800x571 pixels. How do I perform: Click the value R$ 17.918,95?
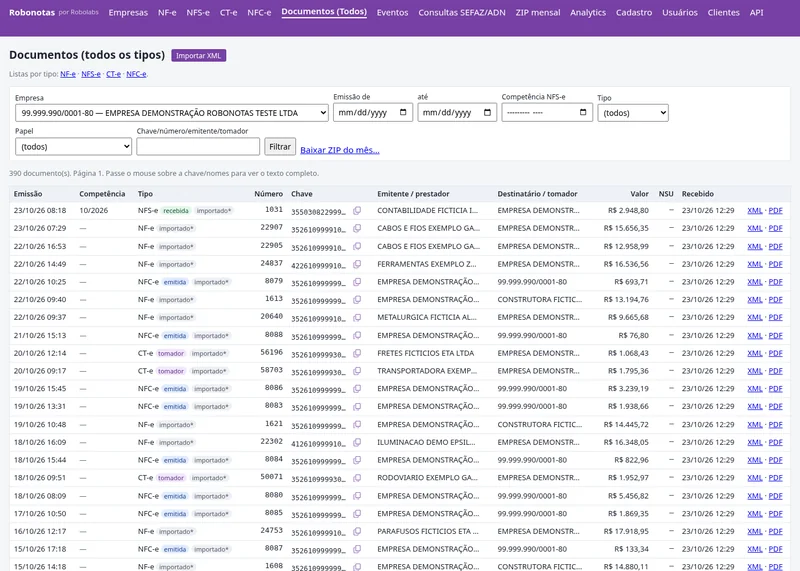point(626,531)
